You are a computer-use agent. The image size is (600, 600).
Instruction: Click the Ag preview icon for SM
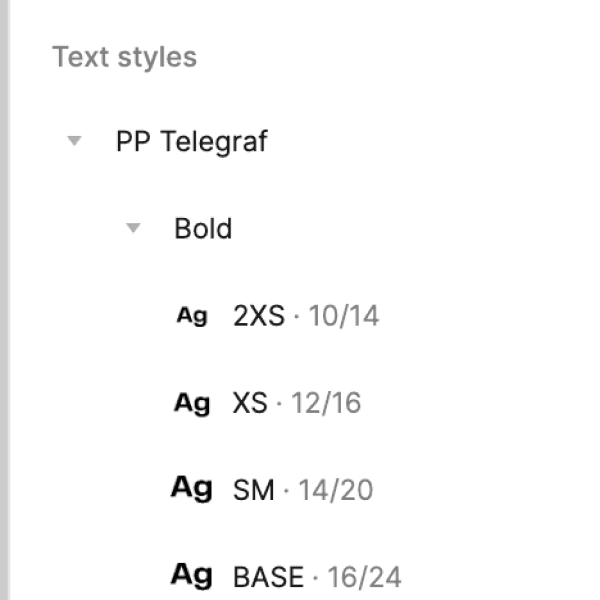pos(191,489)
